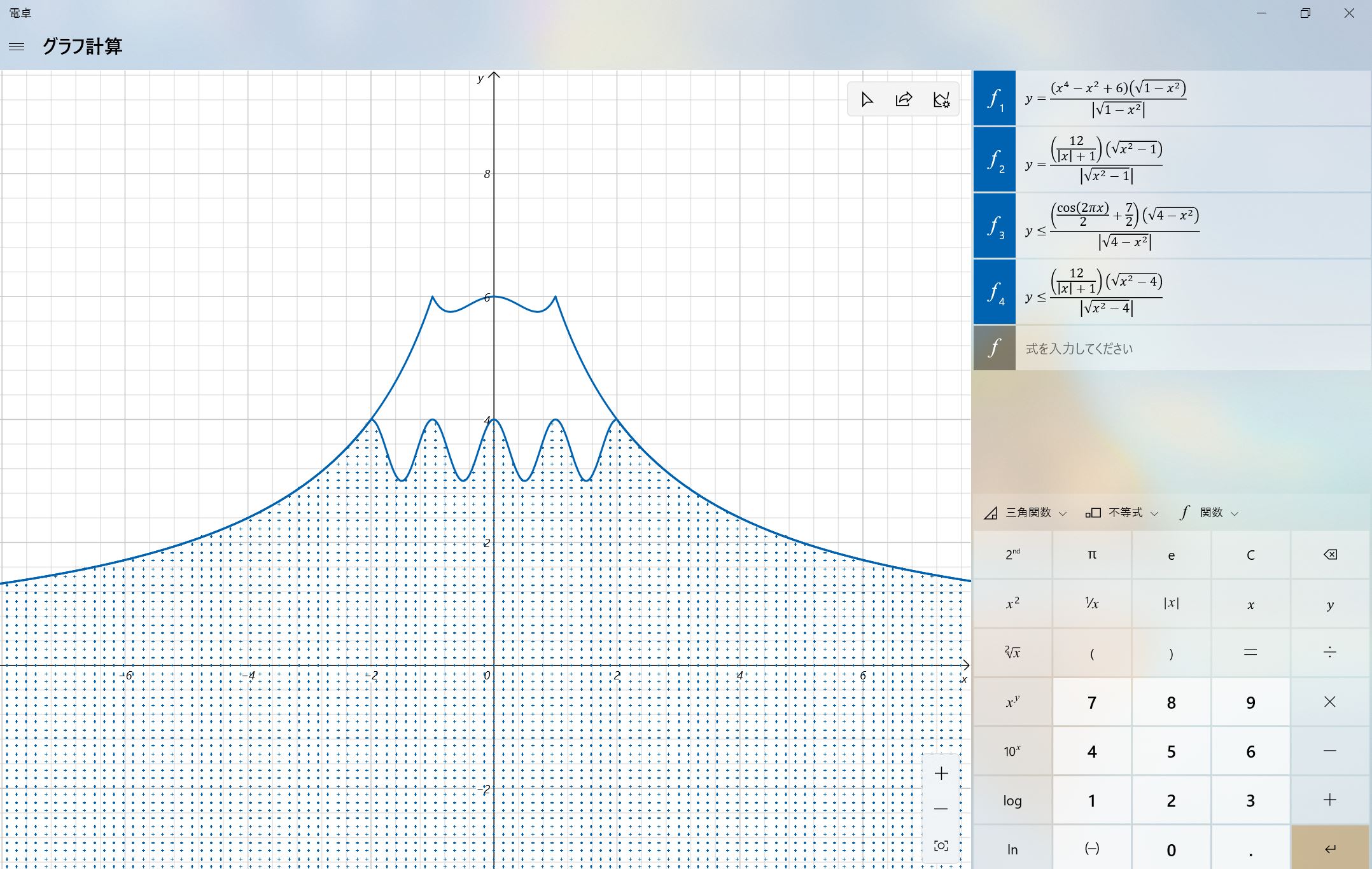The width and height of the screenshot is (1372, 869).
Task: Zoom in the graph with plus
Action: [x=941, y=774]
